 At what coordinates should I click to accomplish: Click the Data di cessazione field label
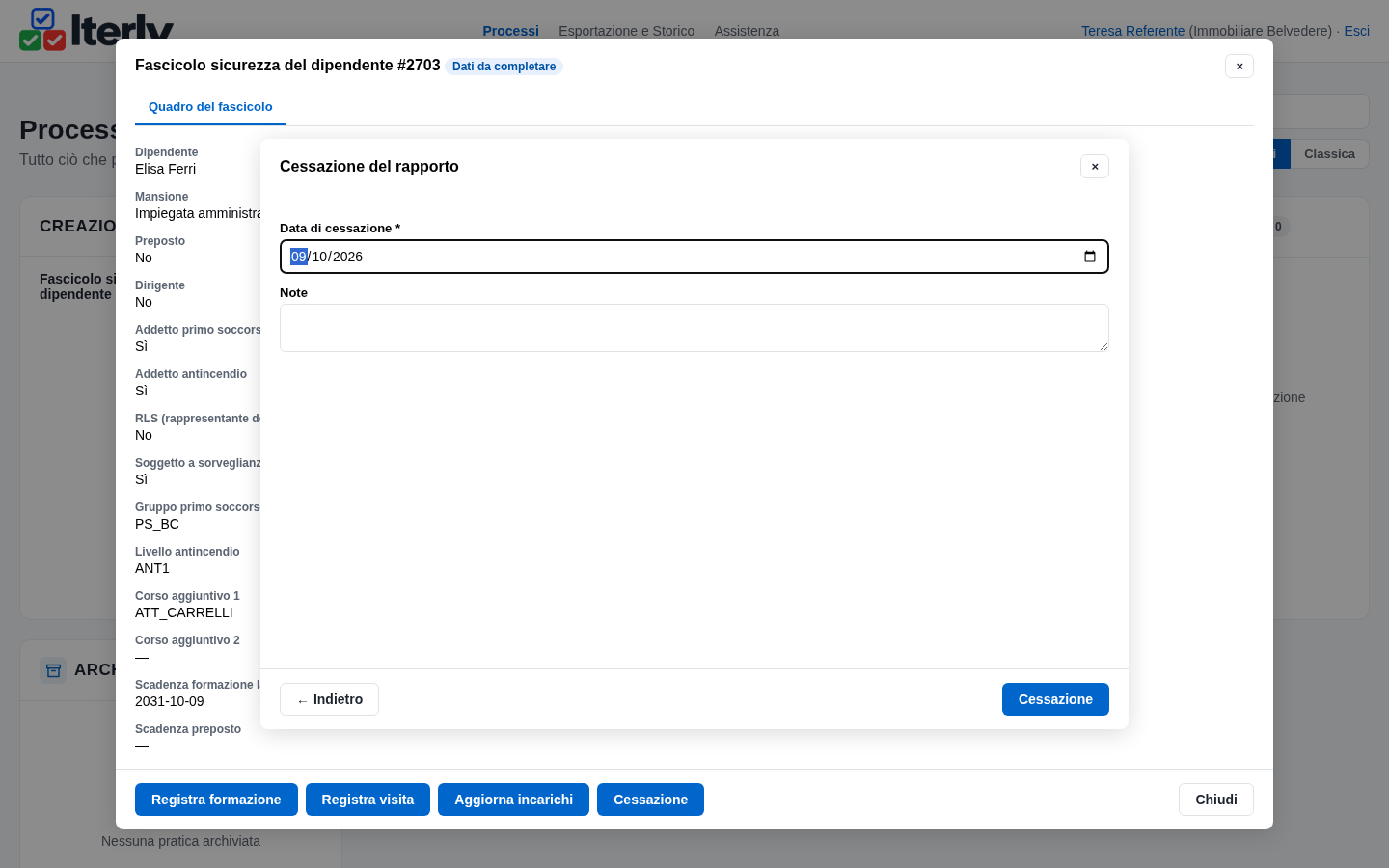(340, 229)
